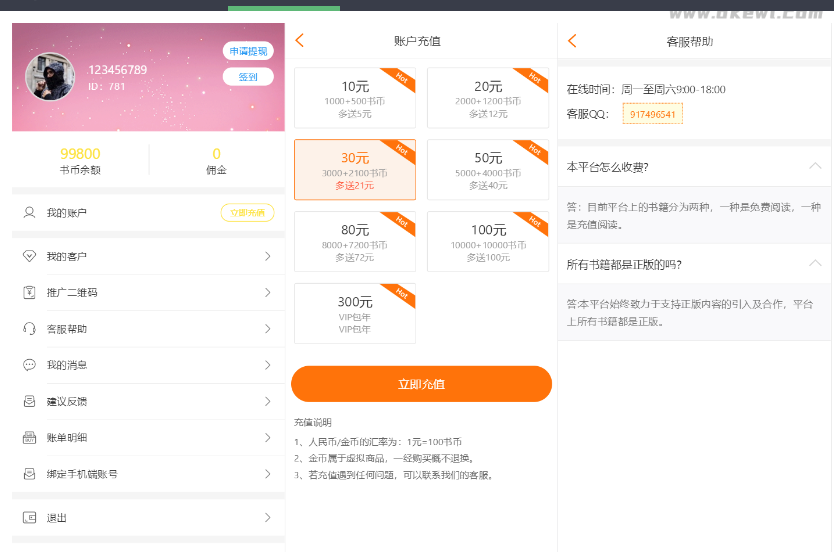Open 推广二维码 using its chevron arrow
The width and height of the screenshot is (834, 552).
point(268,292)
